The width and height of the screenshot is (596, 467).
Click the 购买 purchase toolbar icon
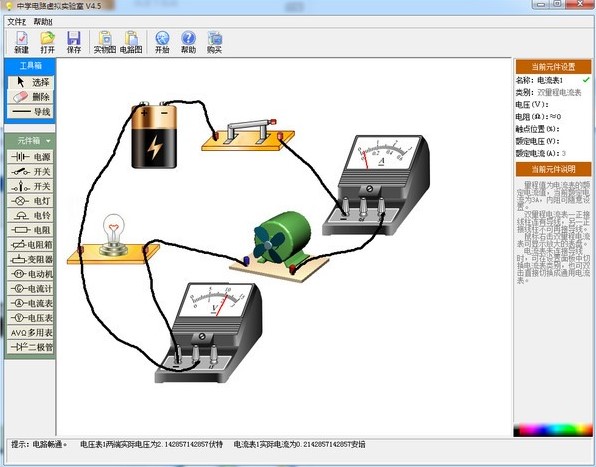coord(214,42)
